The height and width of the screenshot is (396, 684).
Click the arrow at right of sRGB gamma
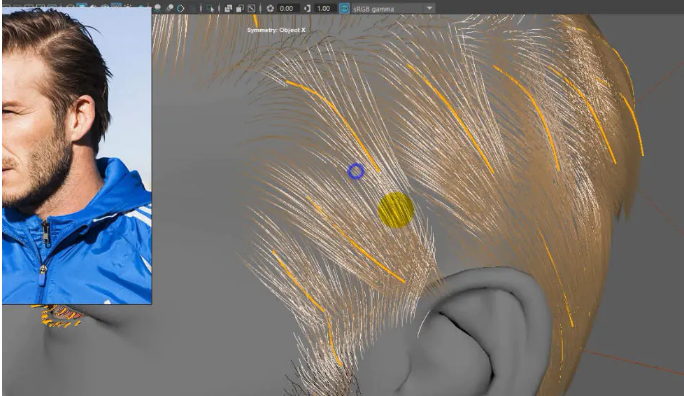coord(429,8)
